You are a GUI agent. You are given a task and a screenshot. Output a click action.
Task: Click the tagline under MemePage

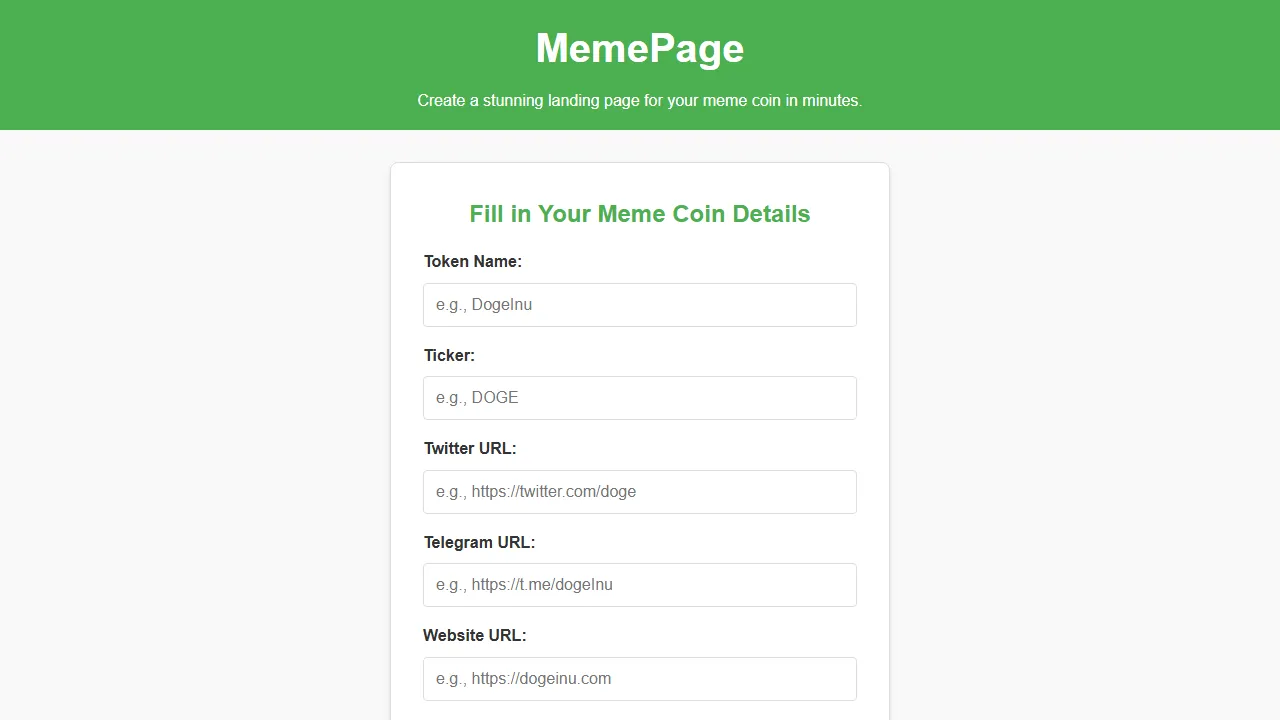[x=639, y=100]
